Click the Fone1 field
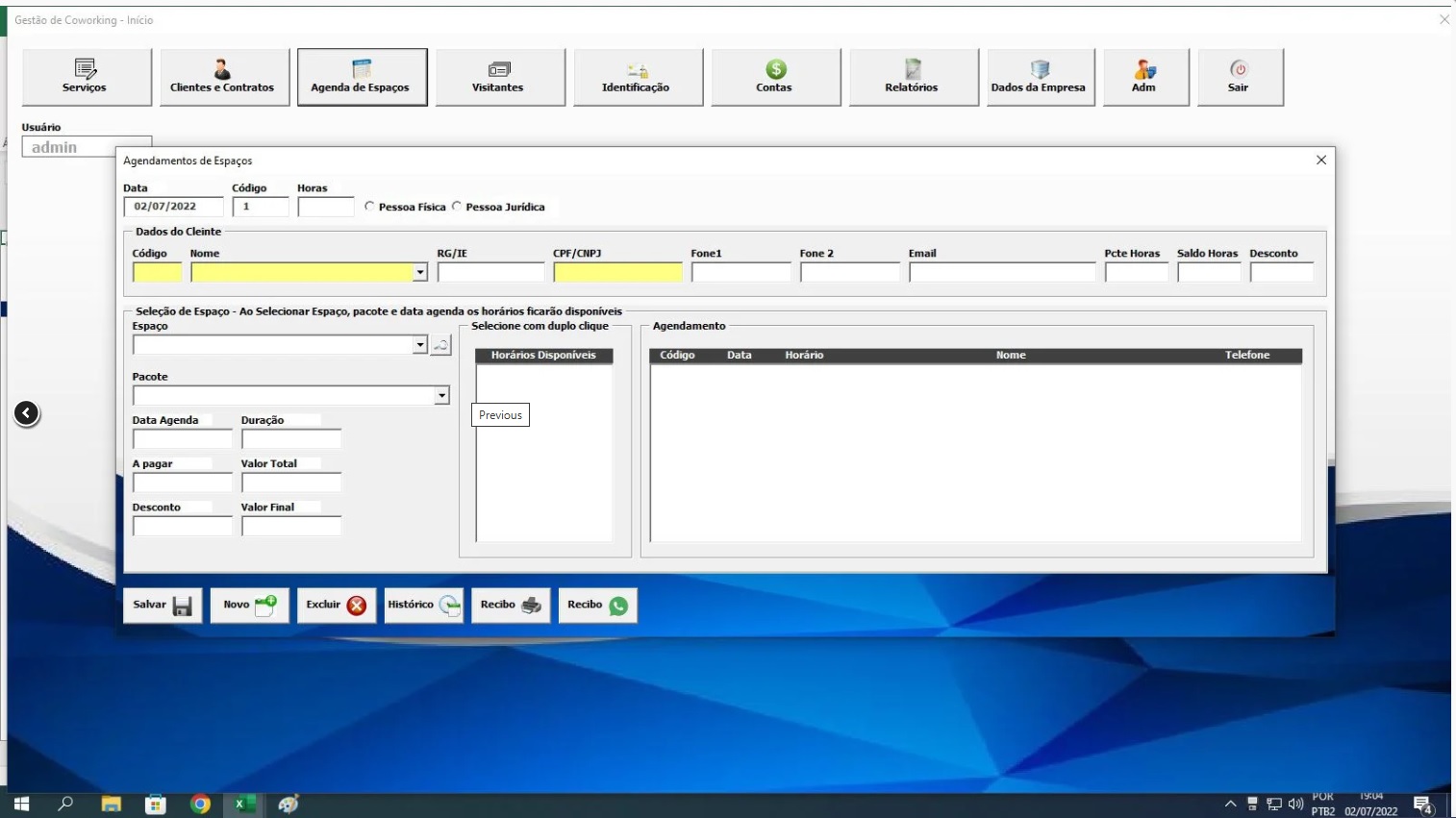Screen dimensions: 1456x818 [741, 273]
